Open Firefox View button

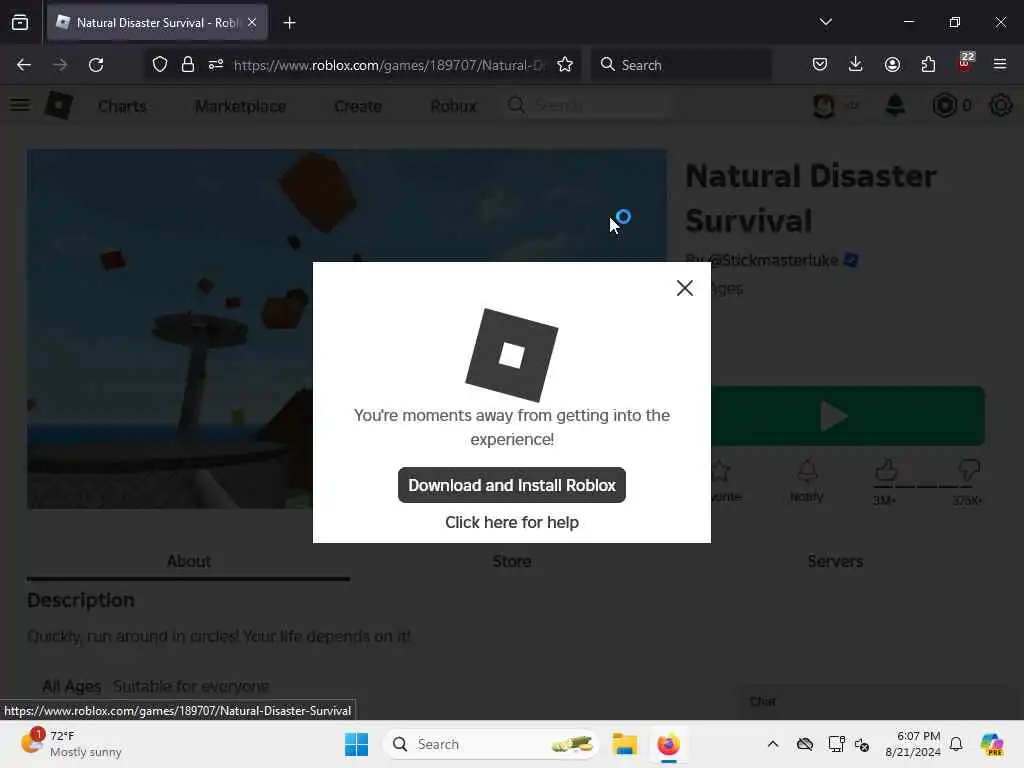20,23
